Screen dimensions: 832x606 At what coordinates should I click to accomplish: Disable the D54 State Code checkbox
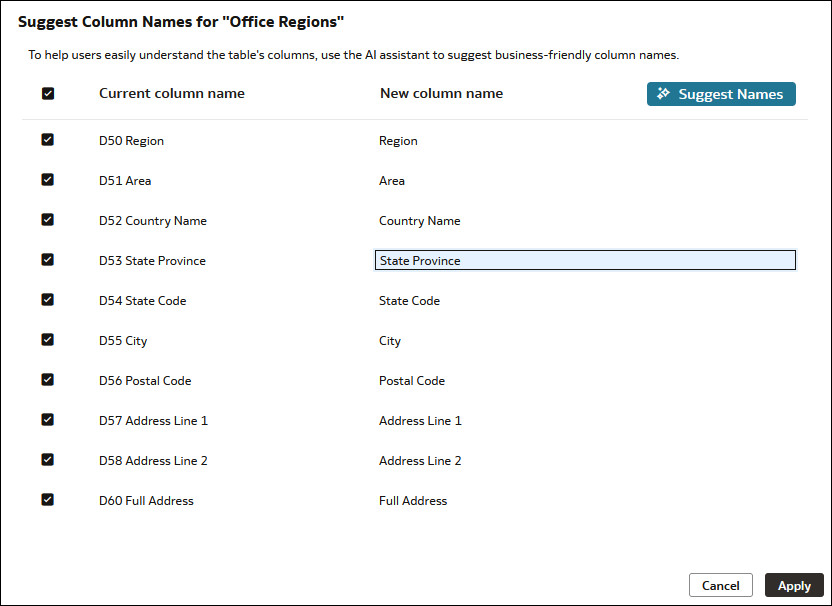point(47,300)
